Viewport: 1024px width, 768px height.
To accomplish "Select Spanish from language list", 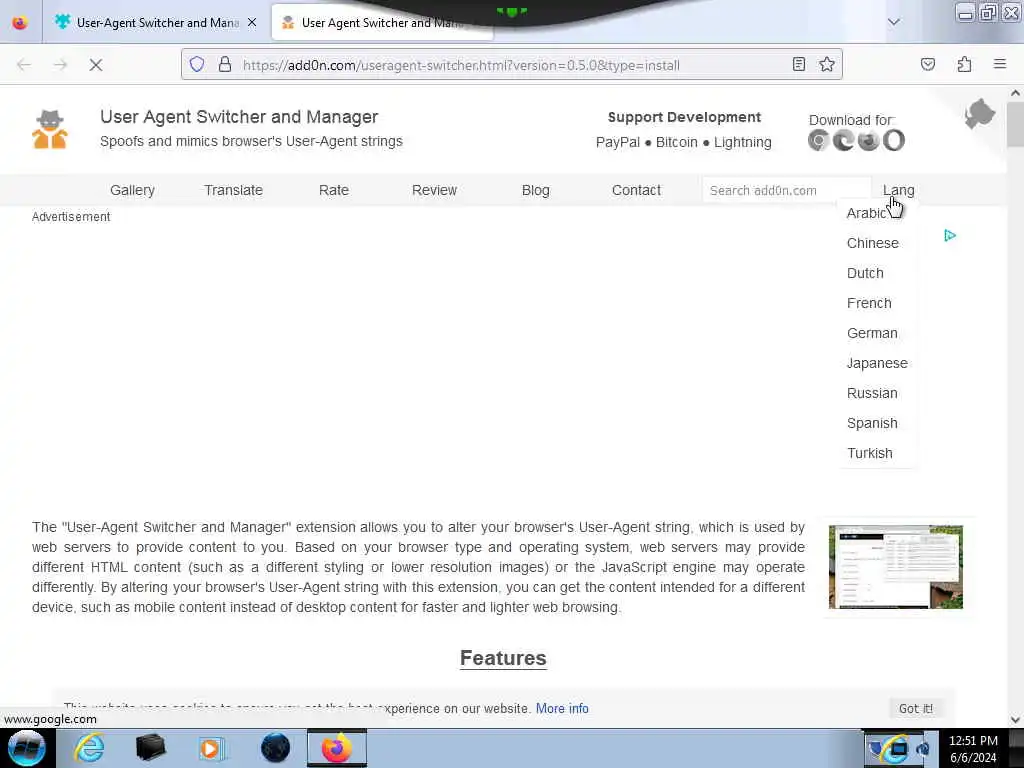I will (x=872, y=423).
